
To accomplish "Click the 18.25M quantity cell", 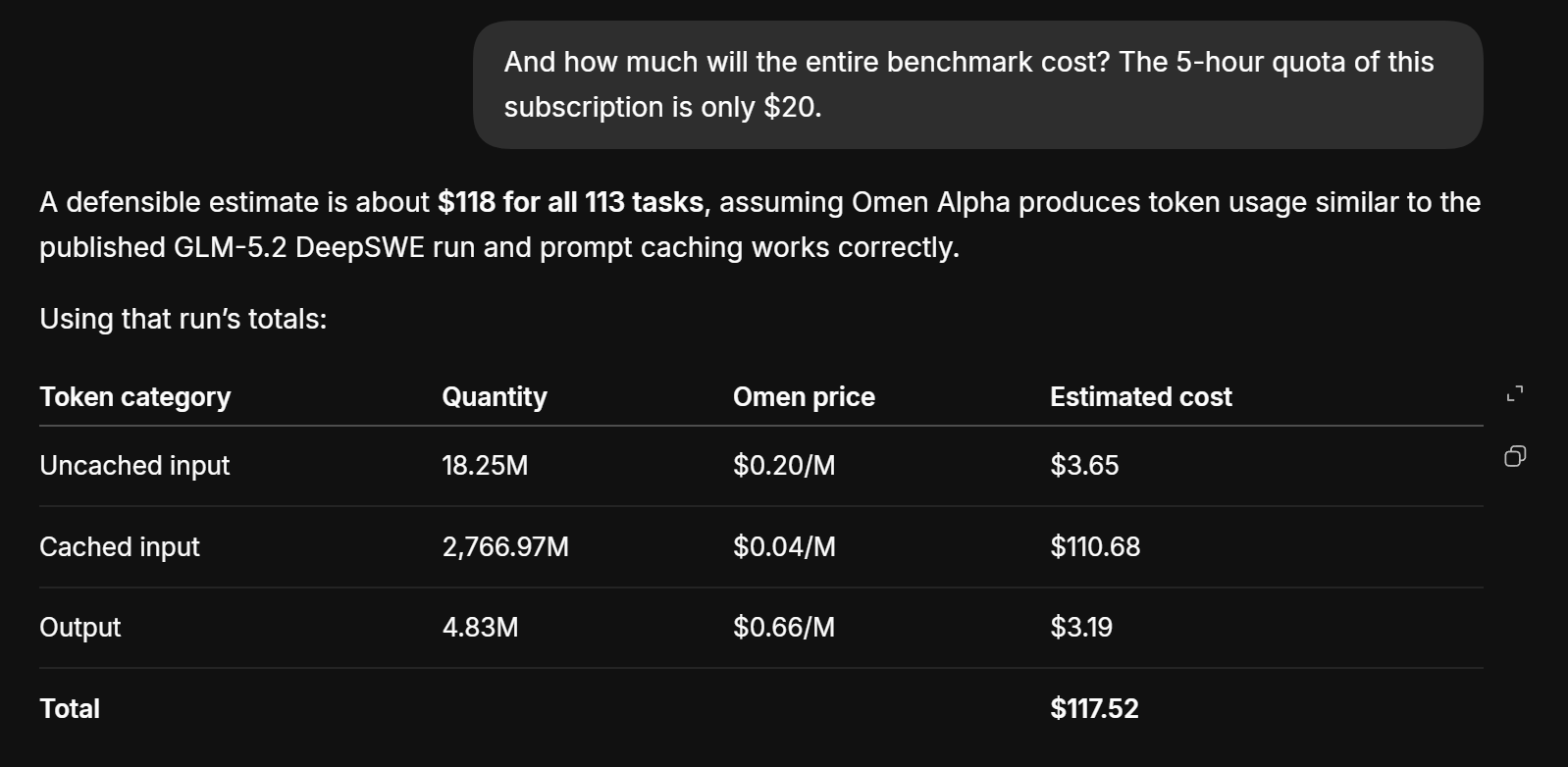I will pyautogui.click(x=485, y=465).
